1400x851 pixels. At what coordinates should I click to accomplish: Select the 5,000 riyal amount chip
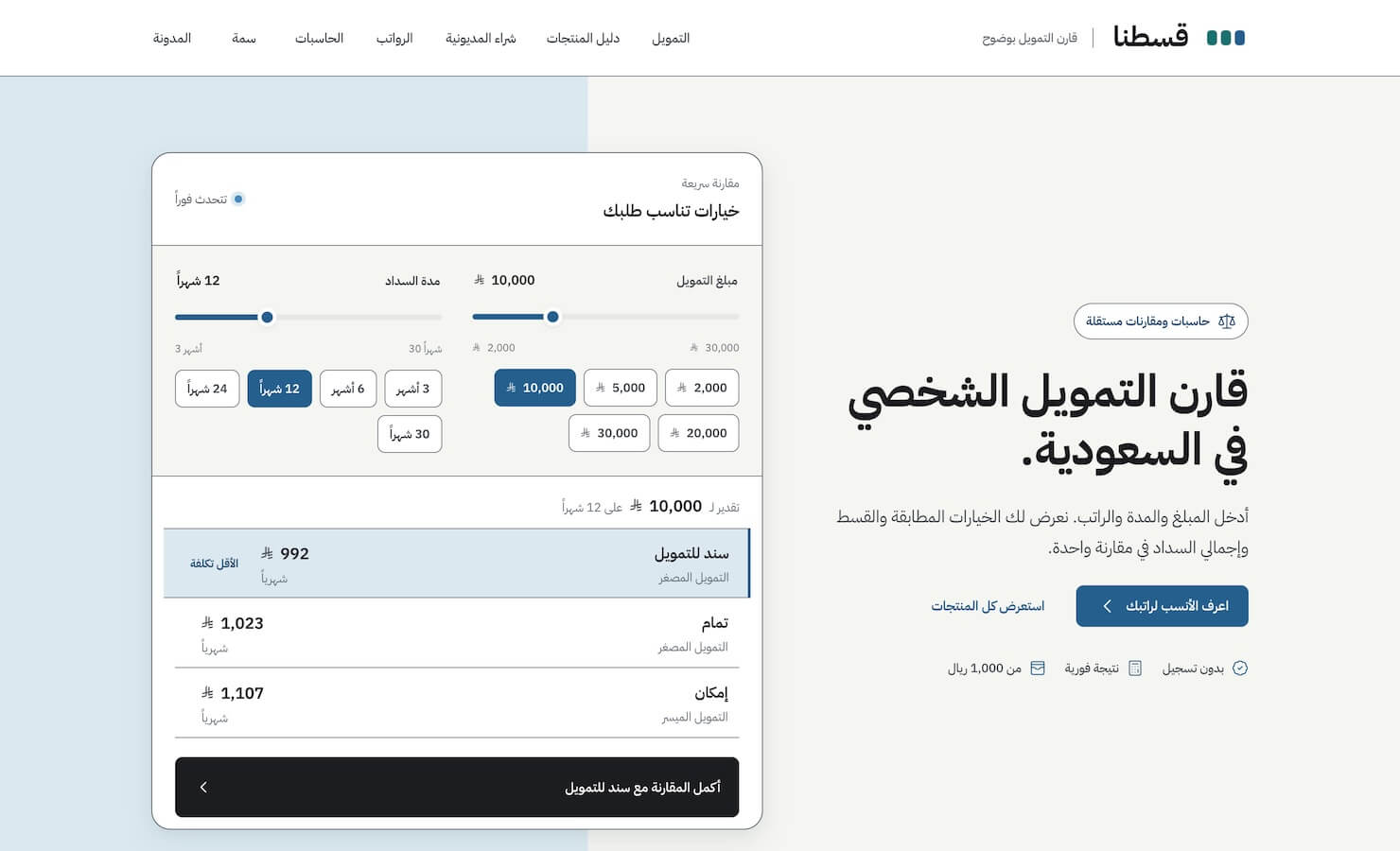pos(621,388)
